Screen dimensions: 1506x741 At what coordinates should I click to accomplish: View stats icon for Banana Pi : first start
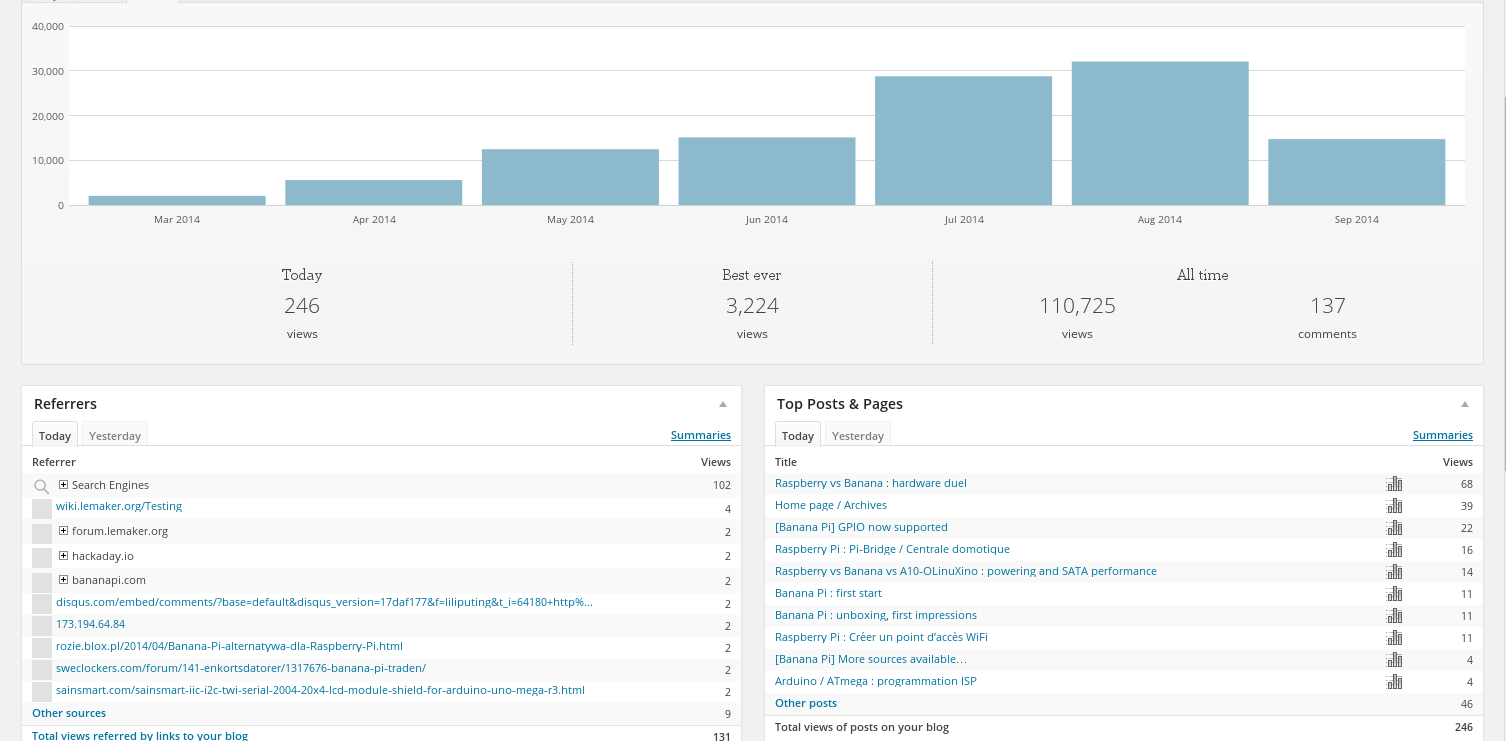click(x=1394, y=594)
